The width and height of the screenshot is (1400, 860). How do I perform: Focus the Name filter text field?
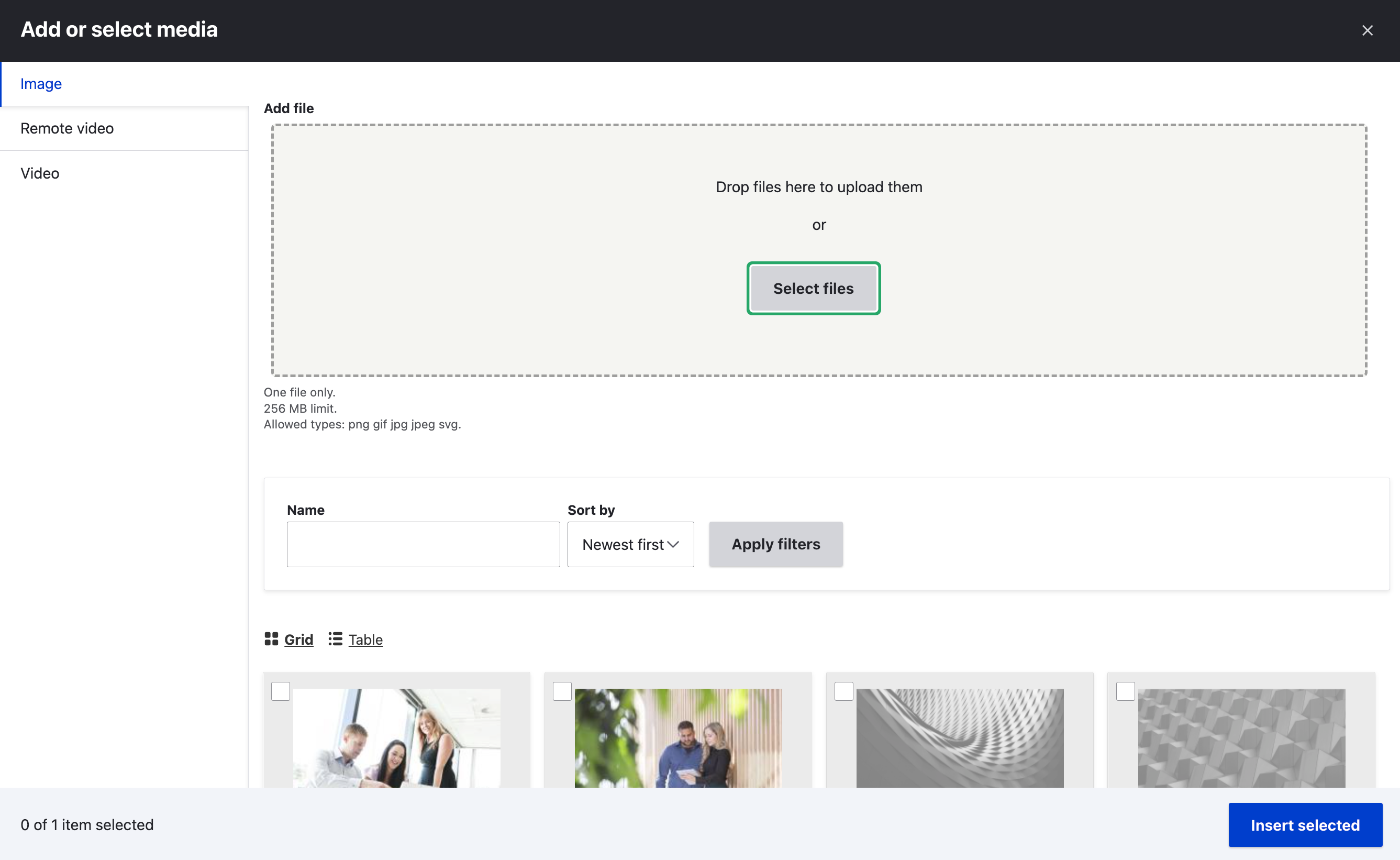(x=423, y=544)
